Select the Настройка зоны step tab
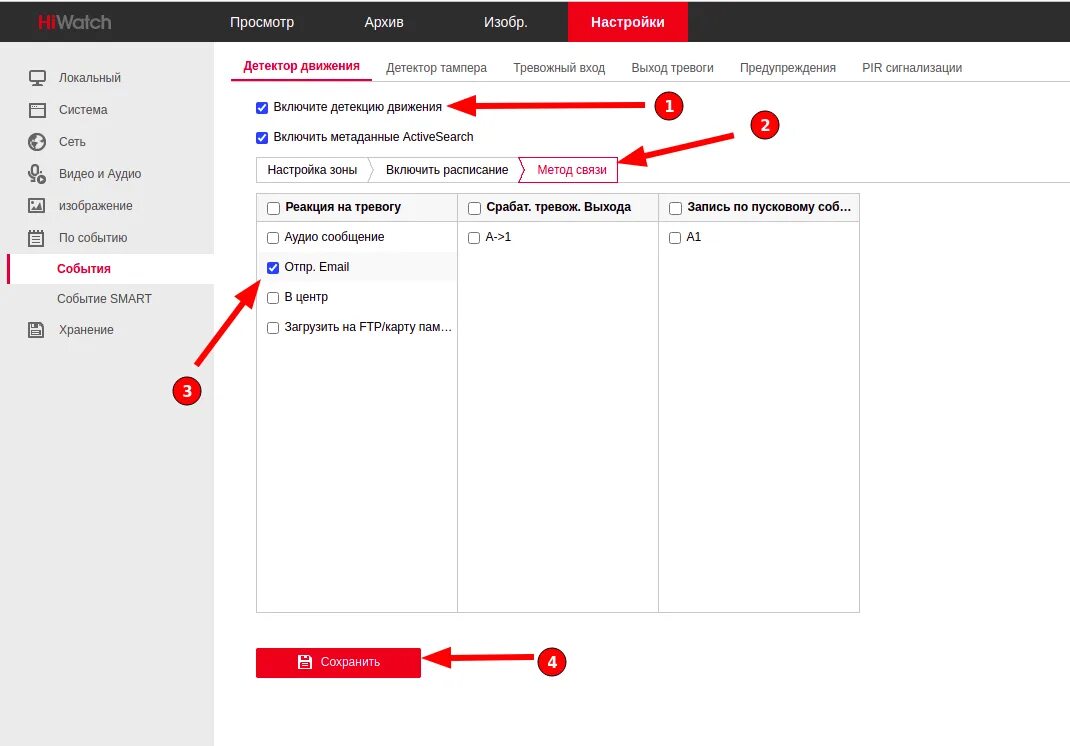Screen dimensions: 1070x746 point(313,170)
